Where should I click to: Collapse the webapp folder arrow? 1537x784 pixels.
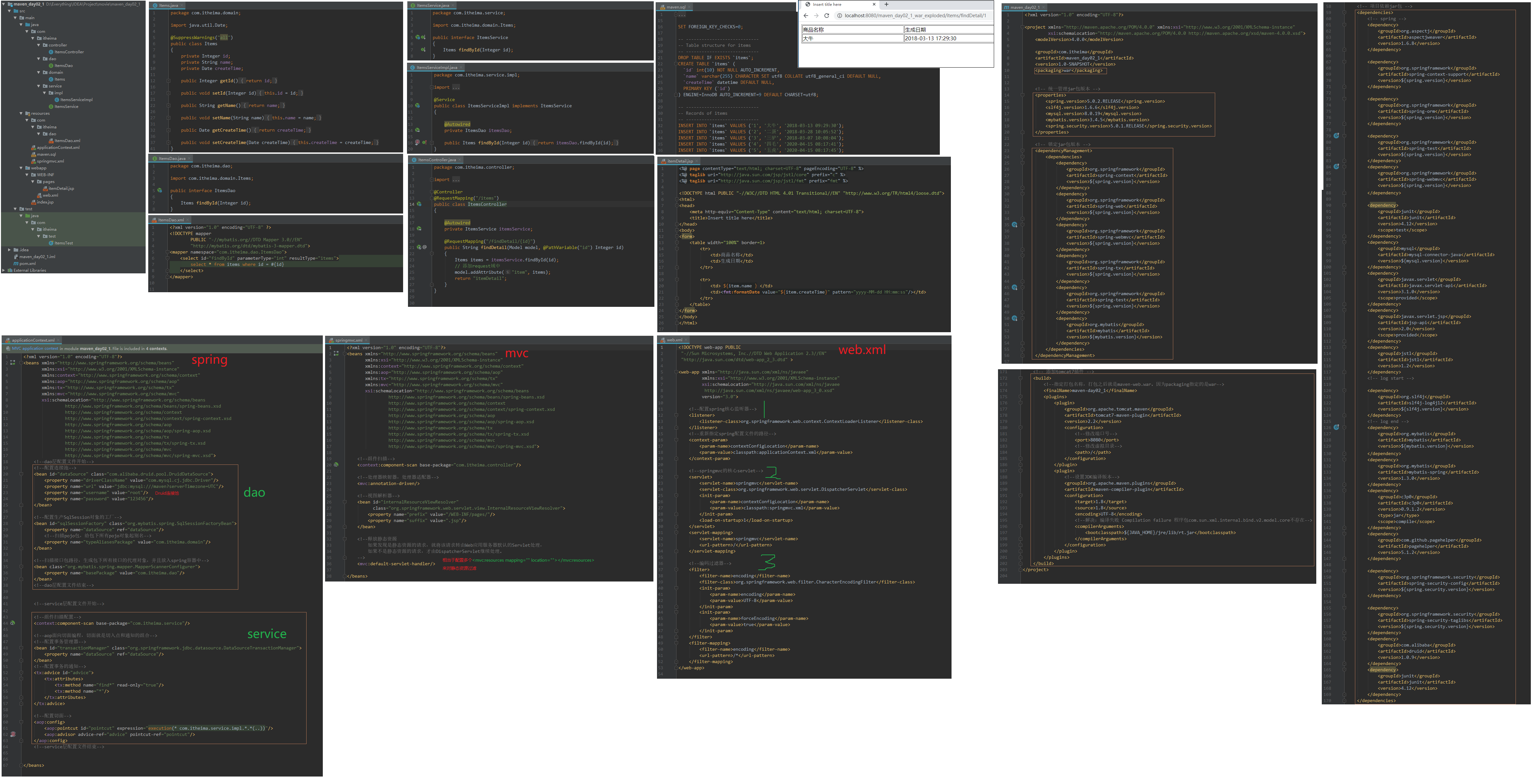(x=21, y=168)
